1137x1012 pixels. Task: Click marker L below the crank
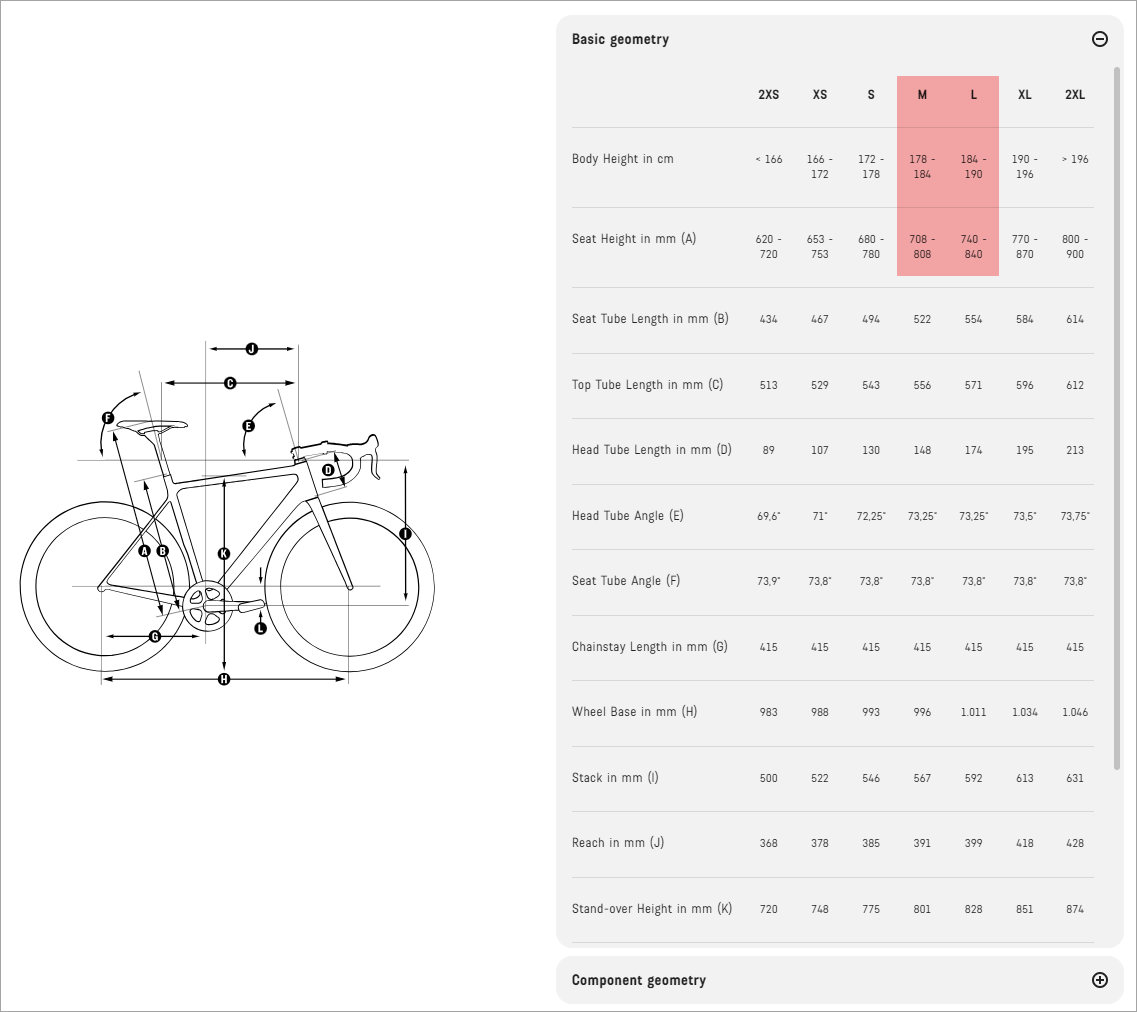(x=260, y=628)
